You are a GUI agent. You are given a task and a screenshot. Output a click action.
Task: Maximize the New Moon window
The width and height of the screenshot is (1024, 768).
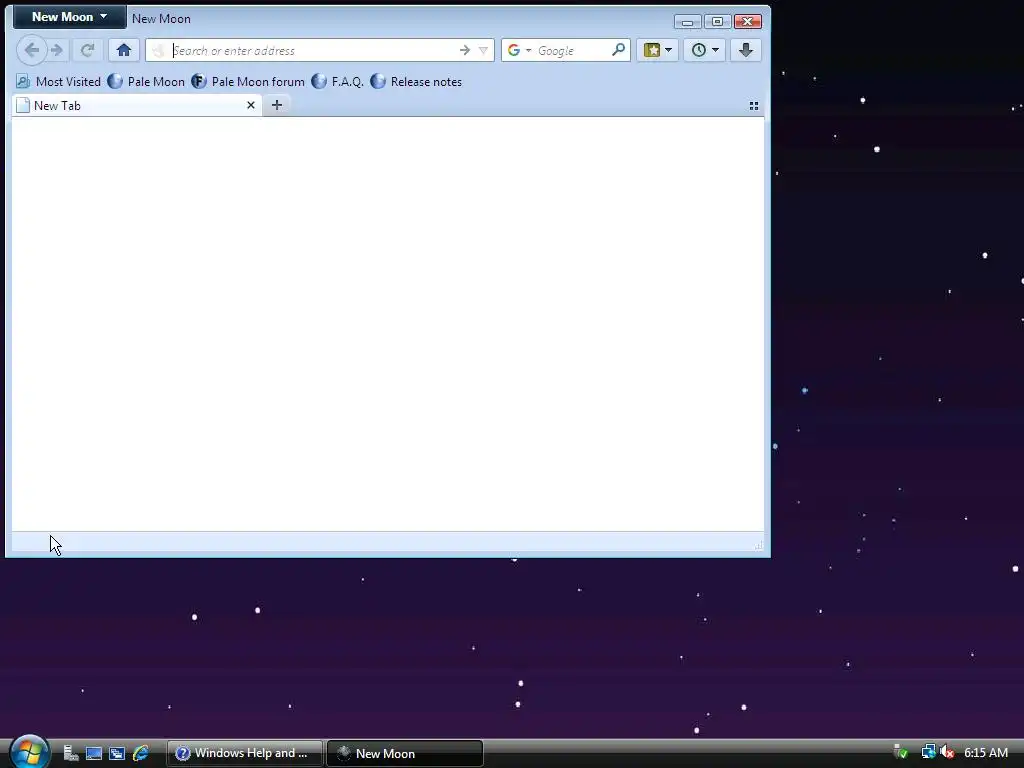pos(717,22)
